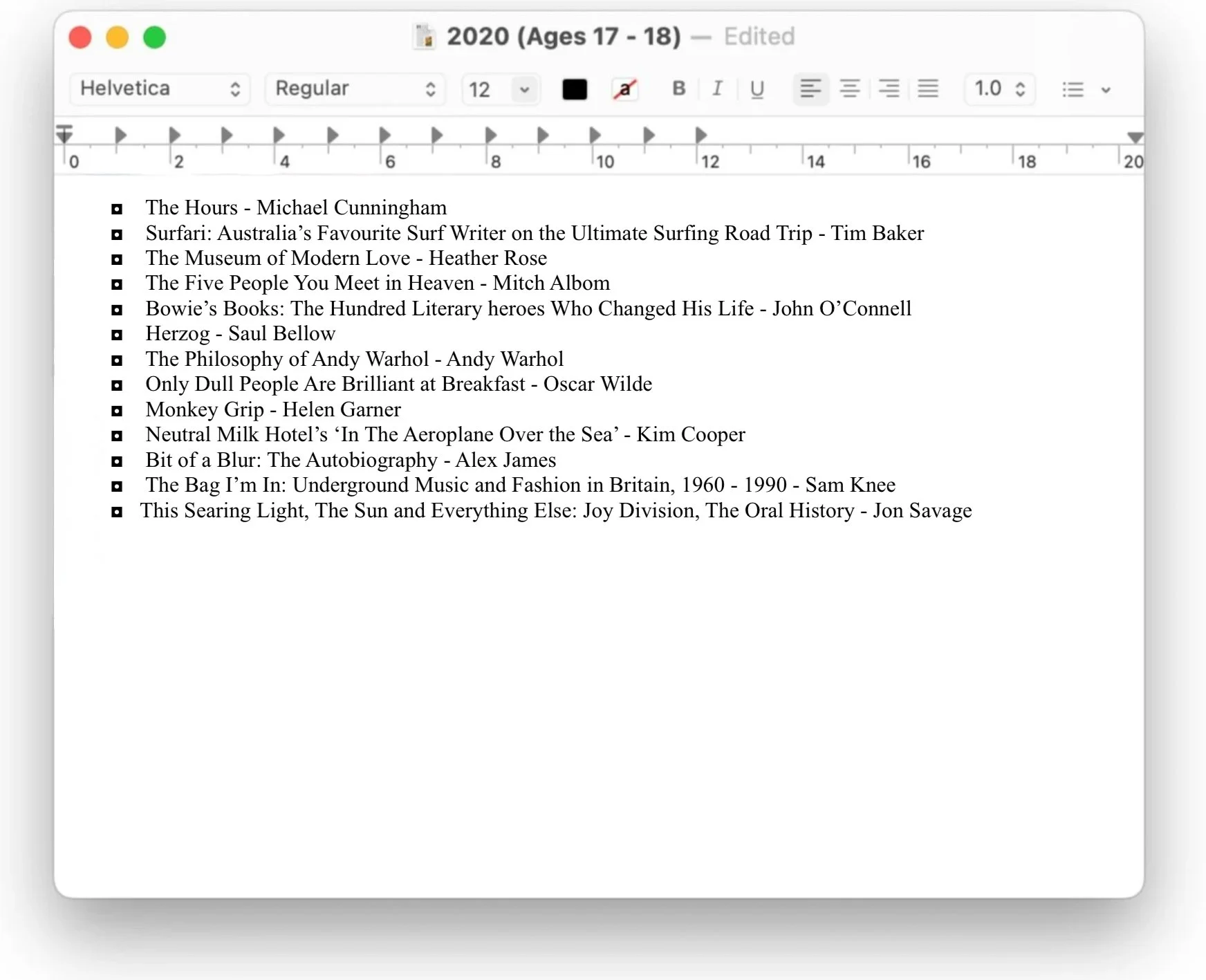The image size is (1206, 980).
Task: Expand the list style chevron
Action: coord(1106,90)
